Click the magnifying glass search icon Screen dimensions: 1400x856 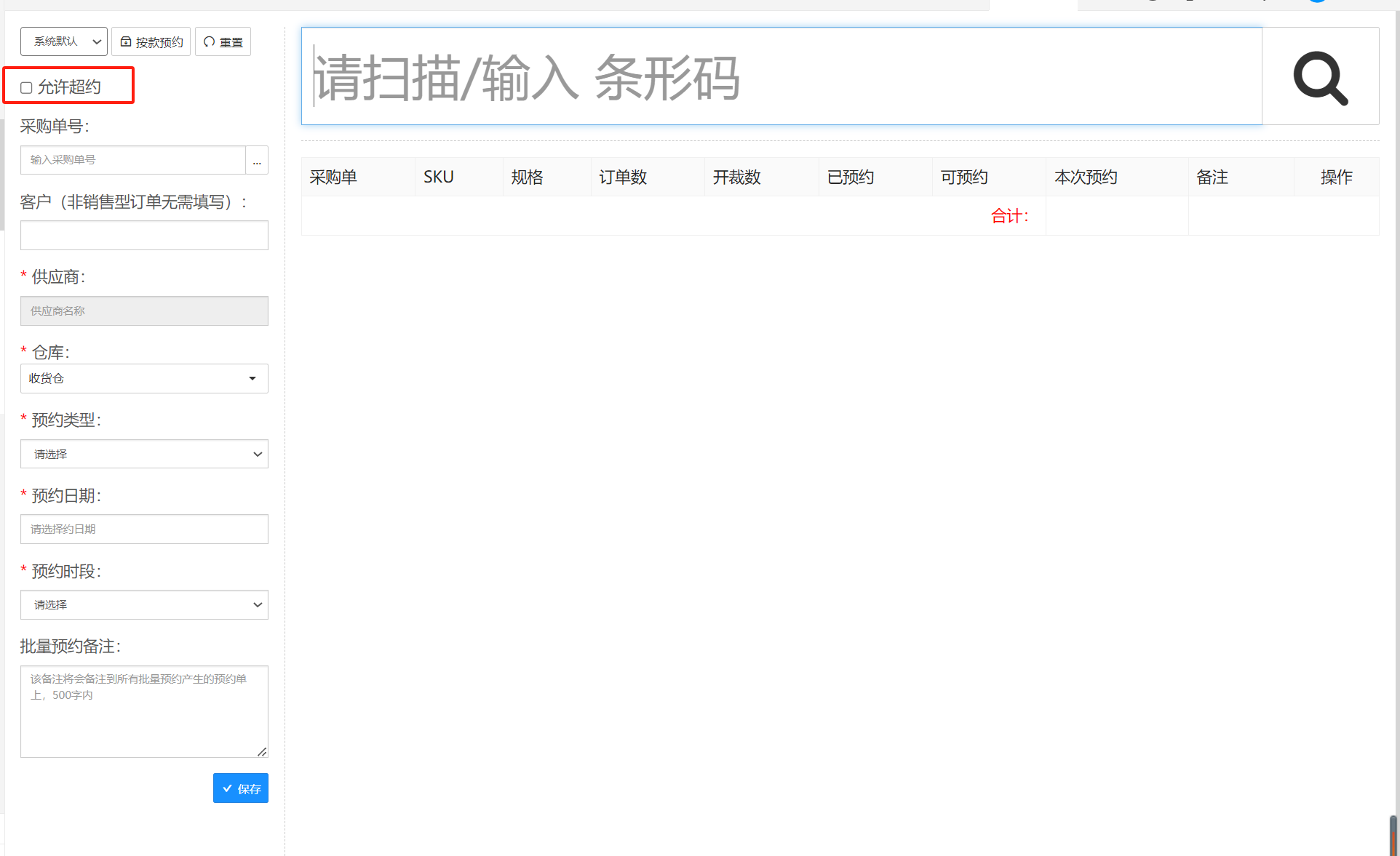pos(1320,77)
